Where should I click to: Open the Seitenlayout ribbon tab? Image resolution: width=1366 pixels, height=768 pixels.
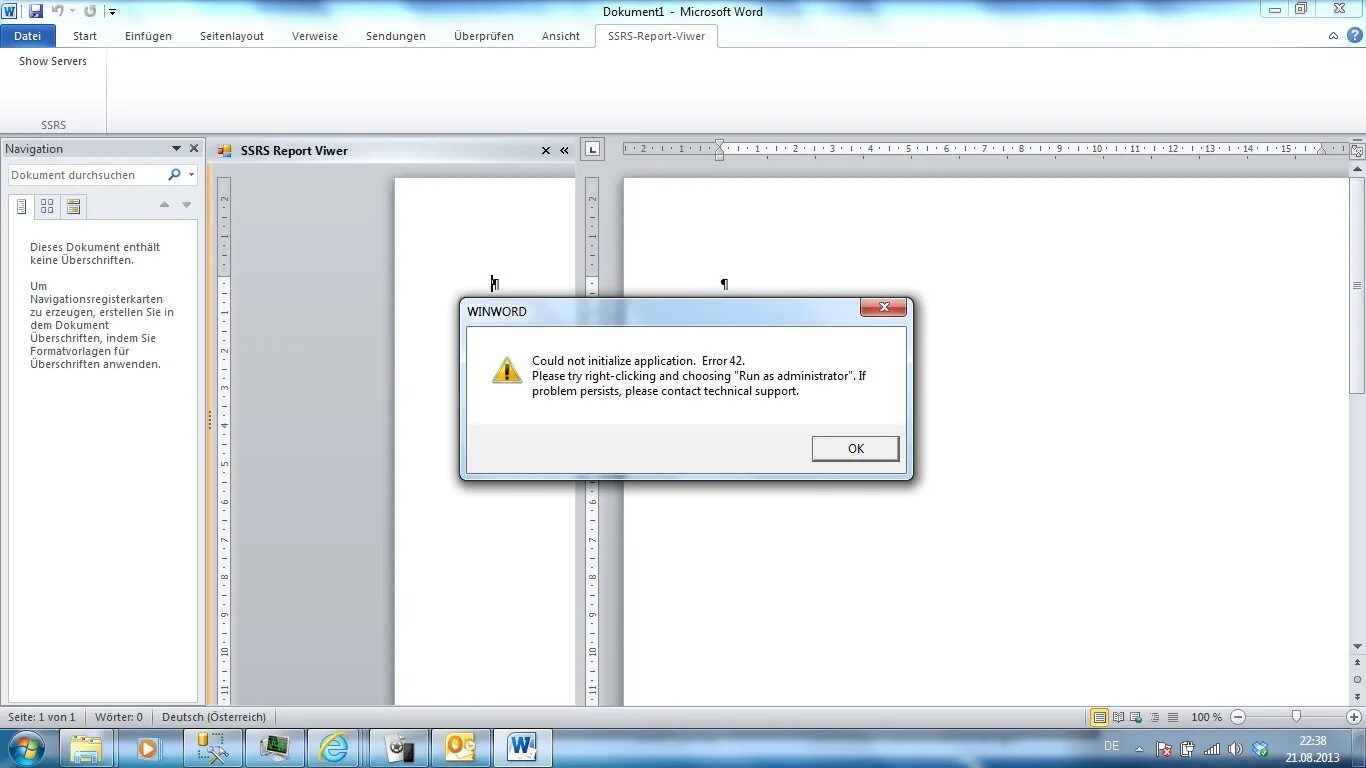point(232,36)
